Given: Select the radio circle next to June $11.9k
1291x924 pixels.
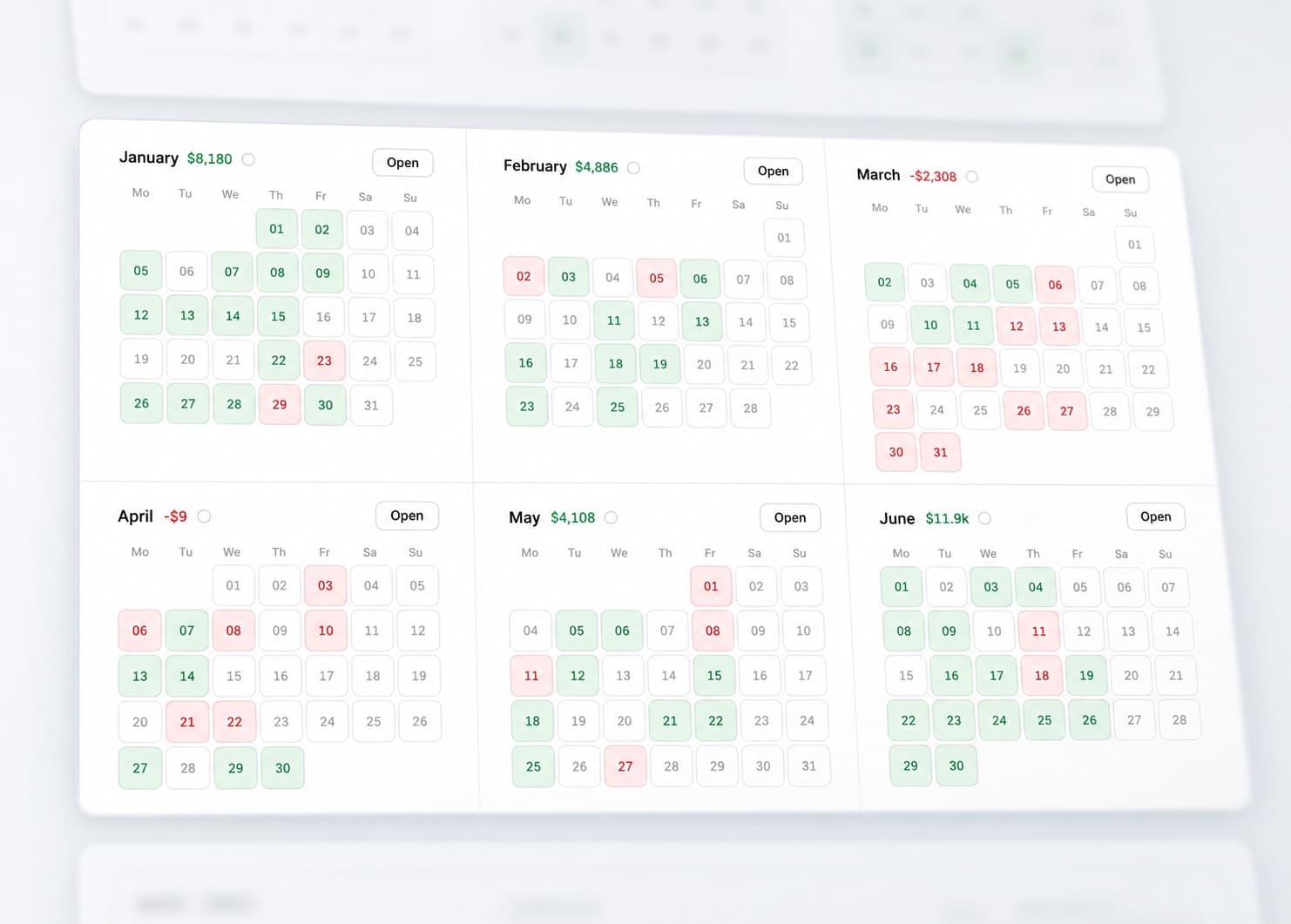Looking at the screenshot, I should [x=984, y=518].
